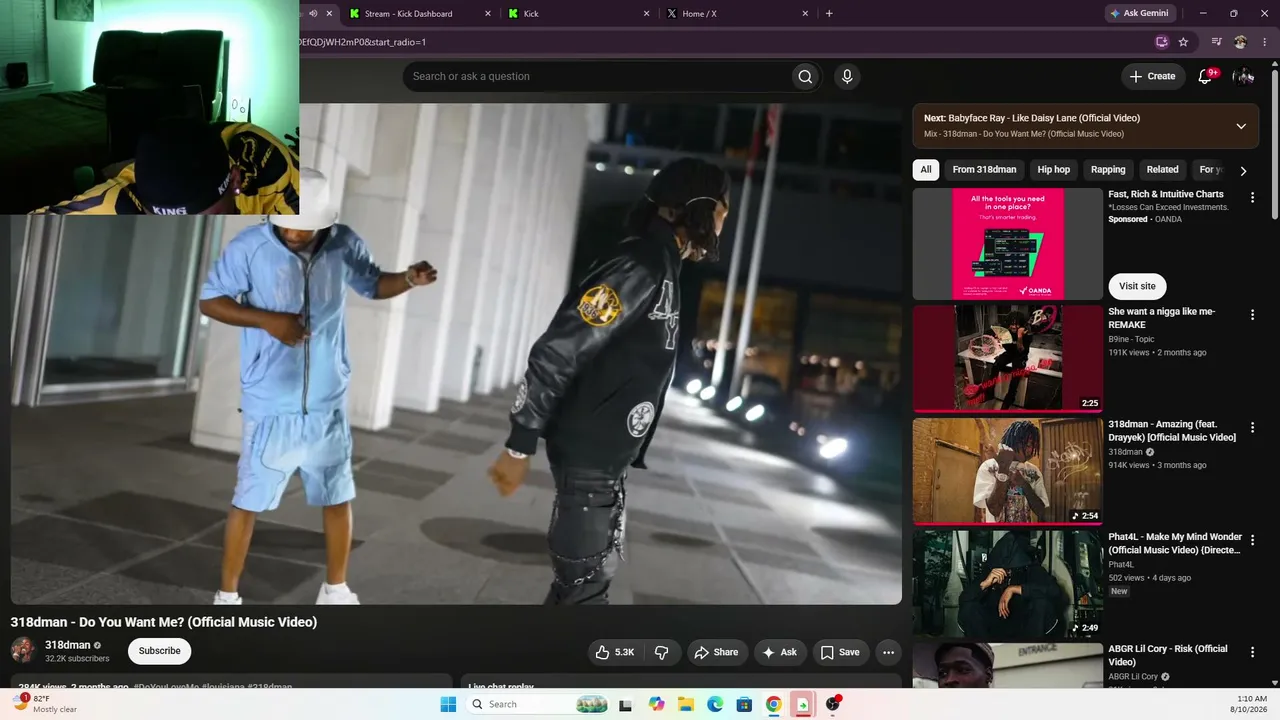
Task: Open the OANDA ad thumbnail
Action: click(1008, 244)
